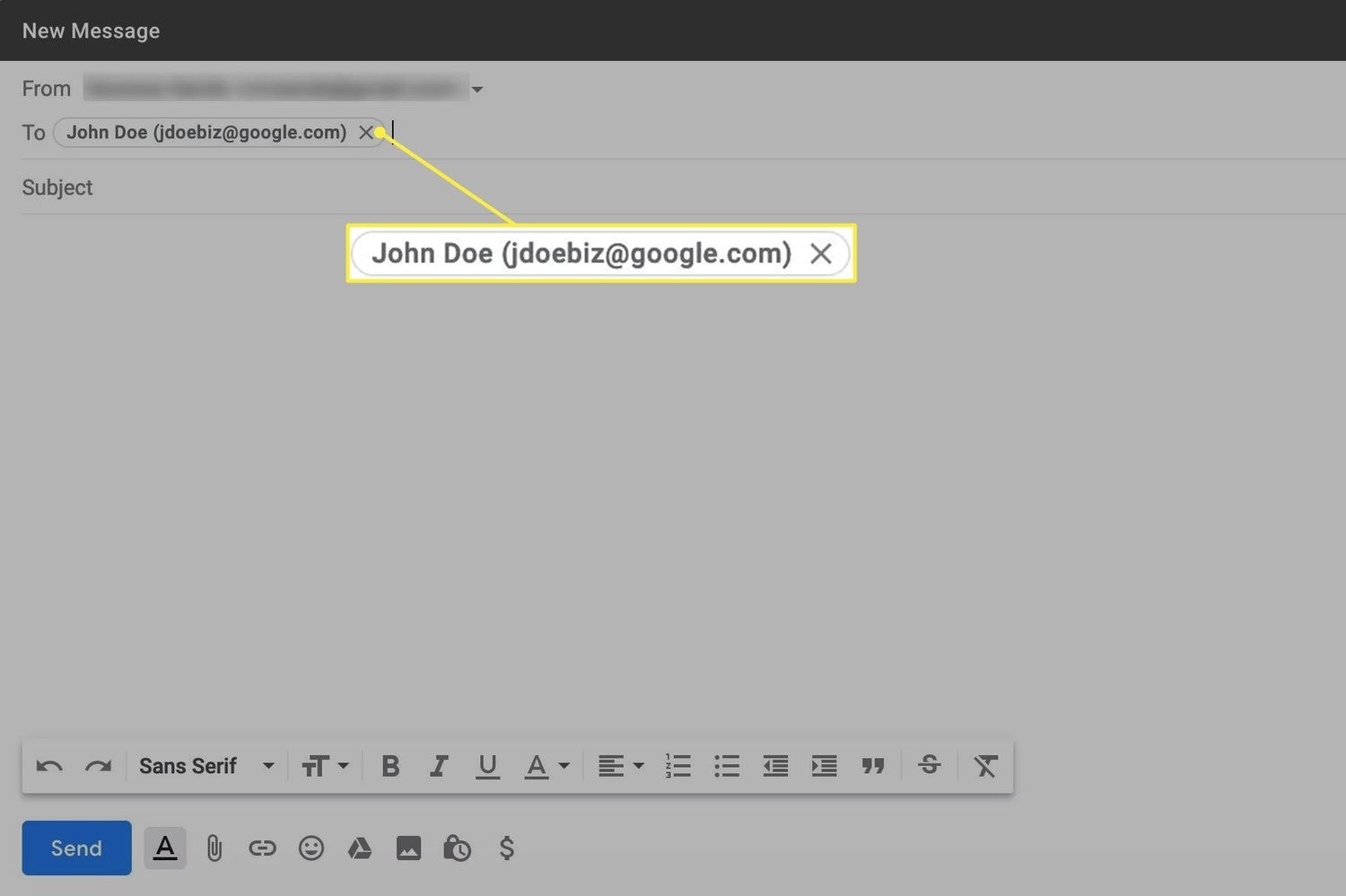This screenshot has width=1346, height=896.
Task: Click the Undo arrow in formatting toolbar
Action: 49,766
